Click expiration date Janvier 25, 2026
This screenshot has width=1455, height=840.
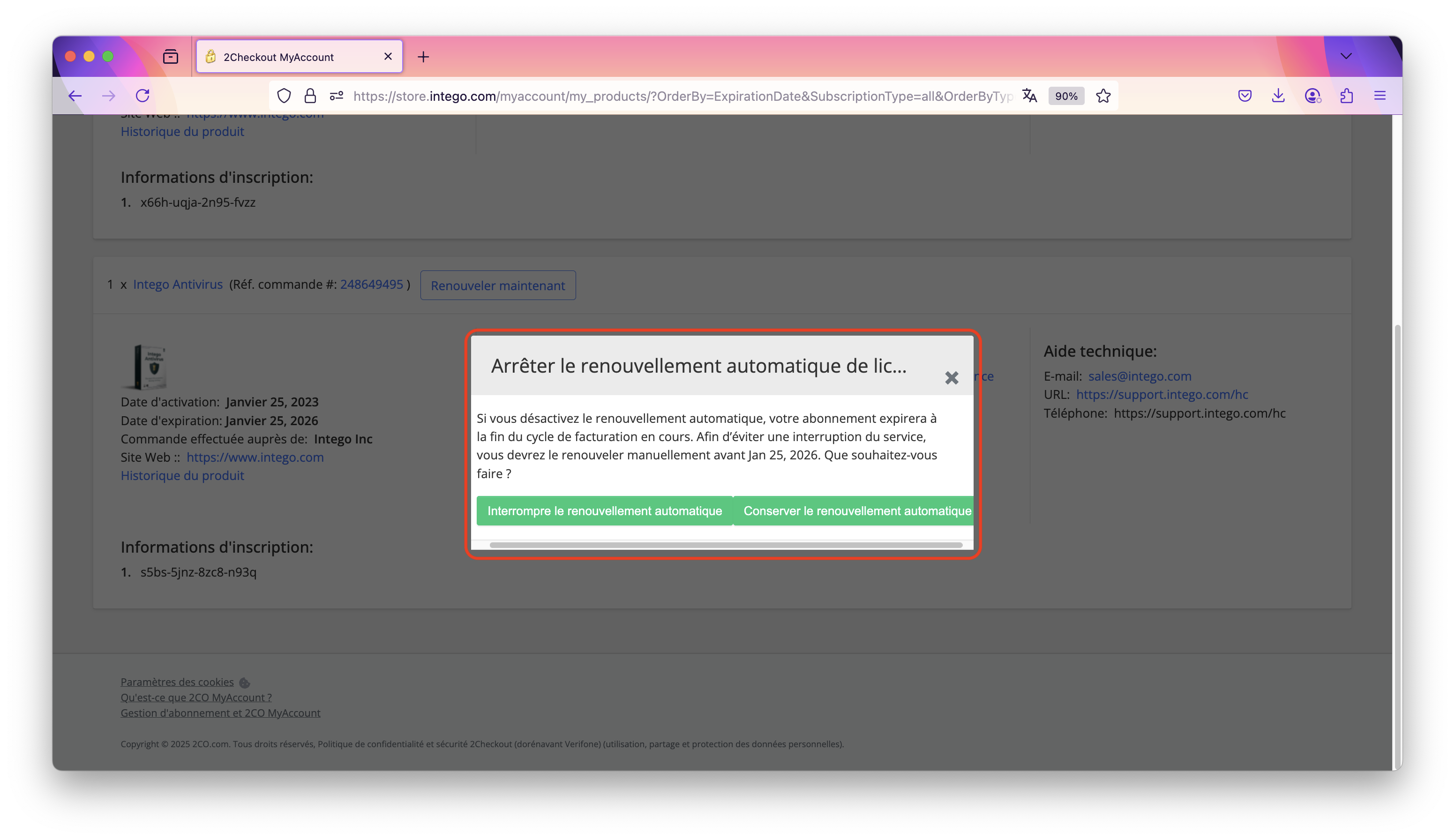click(272, 420)
